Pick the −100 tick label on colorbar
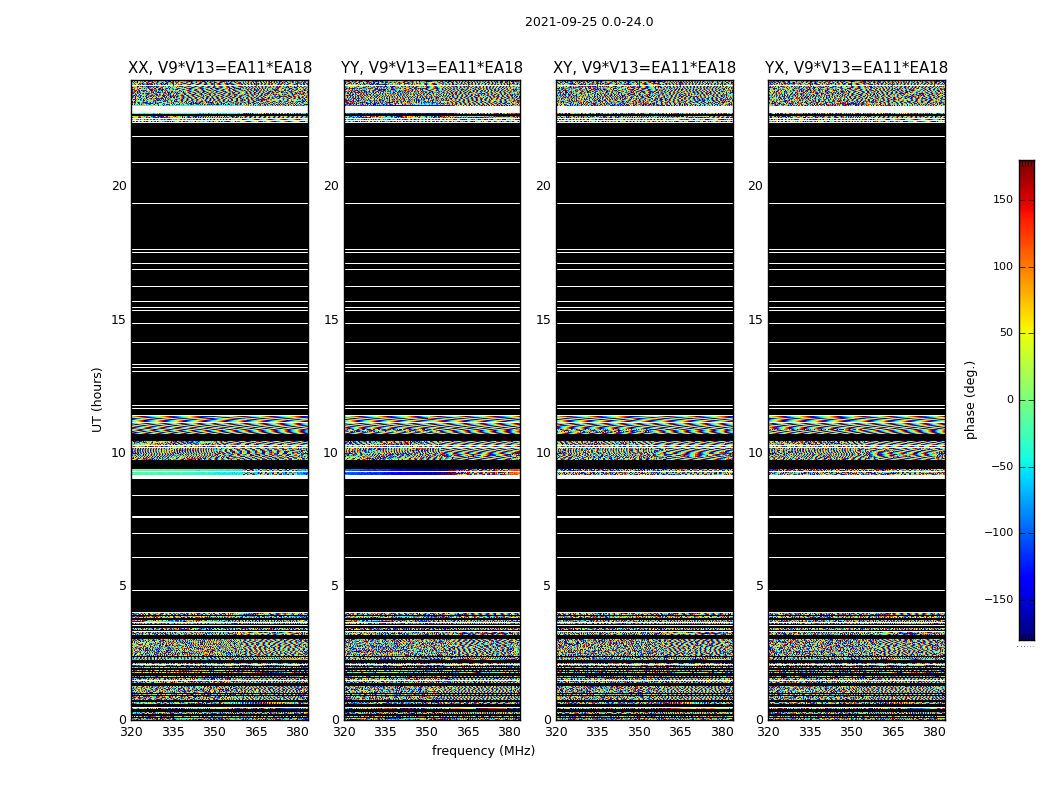This screenshot has width=1050, height=800. pos(998,533)
